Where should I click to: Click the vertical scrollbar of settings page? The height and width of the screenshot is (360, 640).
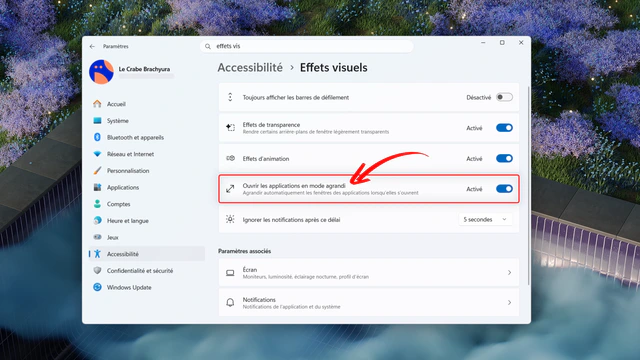[529, 186]
